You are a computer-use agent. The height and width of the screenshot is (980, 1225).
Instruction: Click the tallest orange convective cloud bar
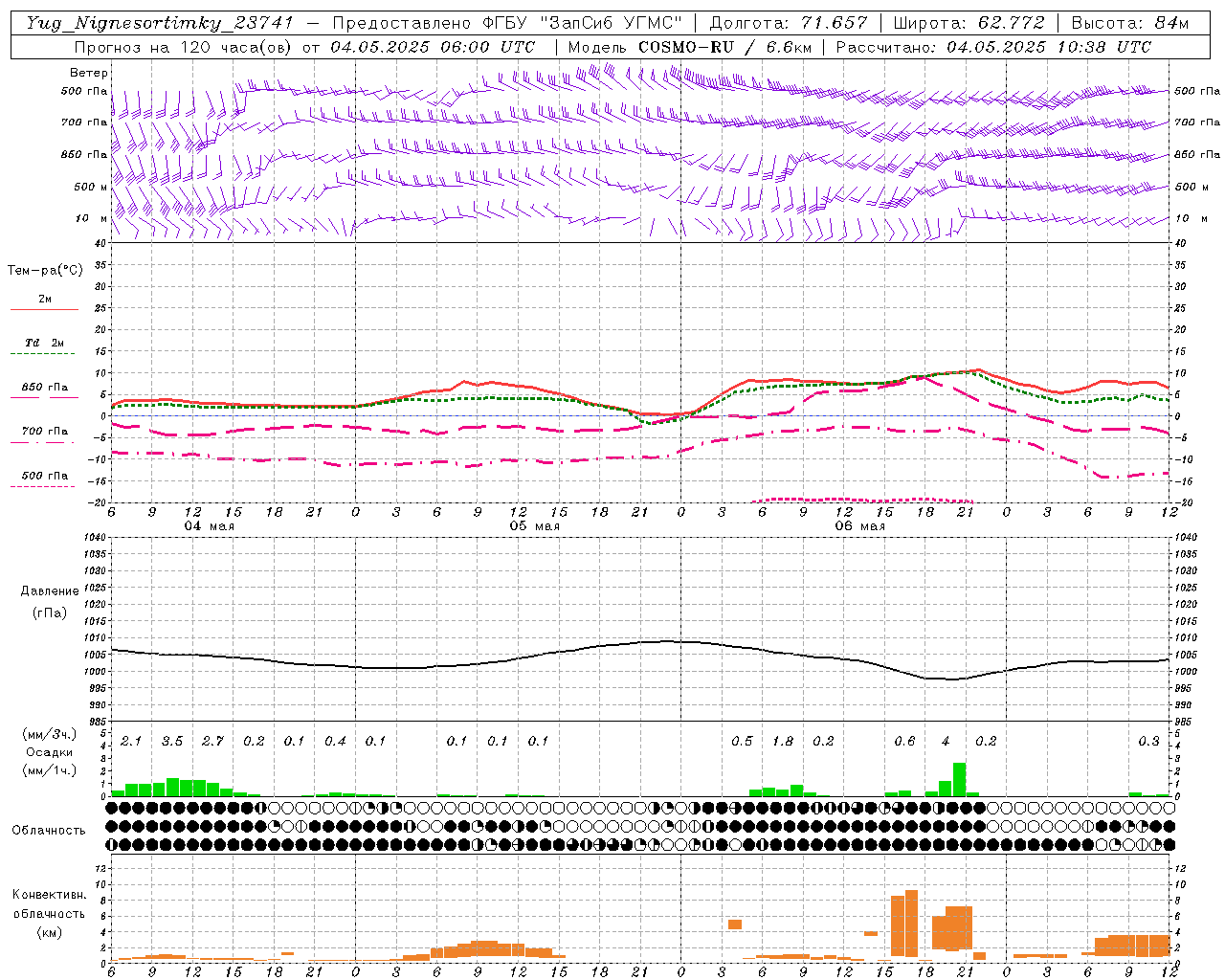click(x=911, y=924)
